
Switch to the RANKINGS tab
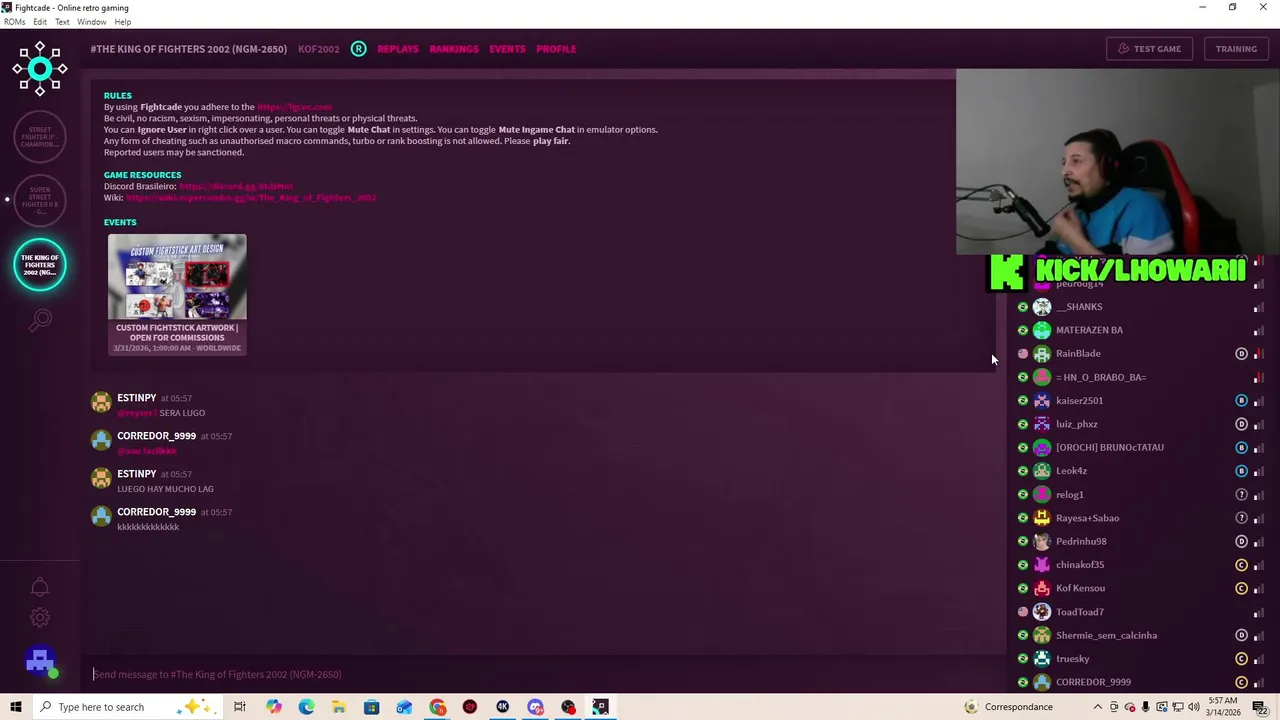(x=454, y=48)
